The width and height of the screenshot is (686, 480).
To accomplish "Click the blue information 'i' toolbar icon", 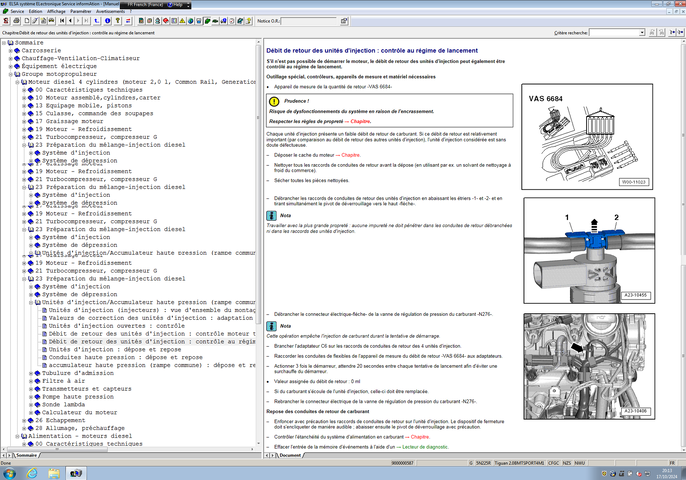I will pos(107,21).
